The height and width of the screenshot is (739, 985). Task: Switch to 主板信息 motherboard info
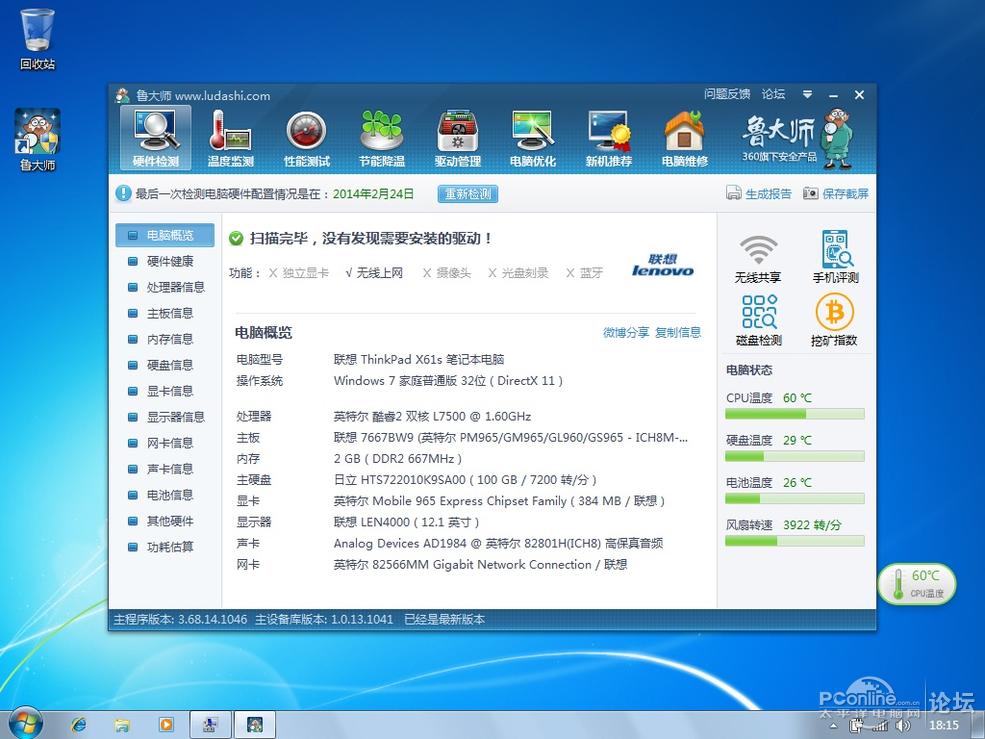point(165,313)
